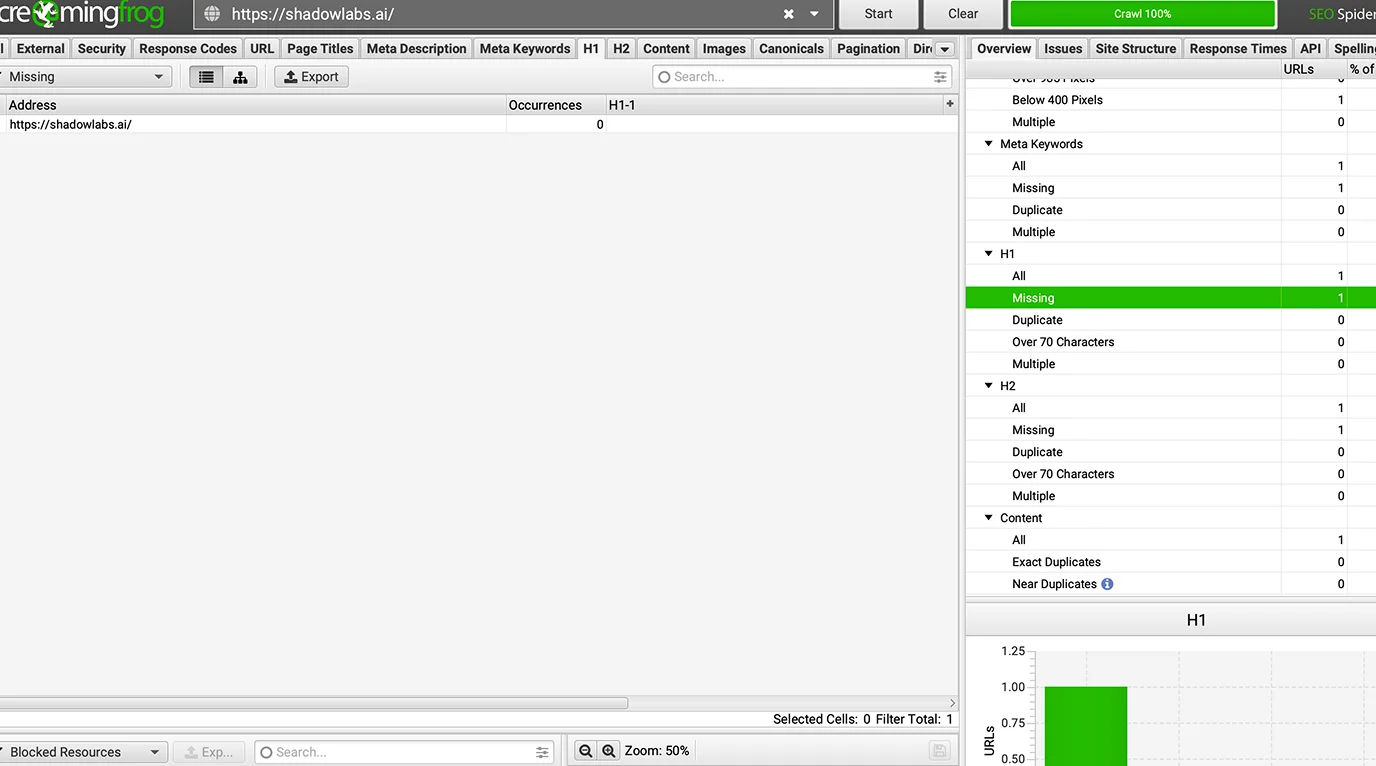Viewport: 1376px width, 766px height.
Task: Click the Clear button
Action: point(963,14)
